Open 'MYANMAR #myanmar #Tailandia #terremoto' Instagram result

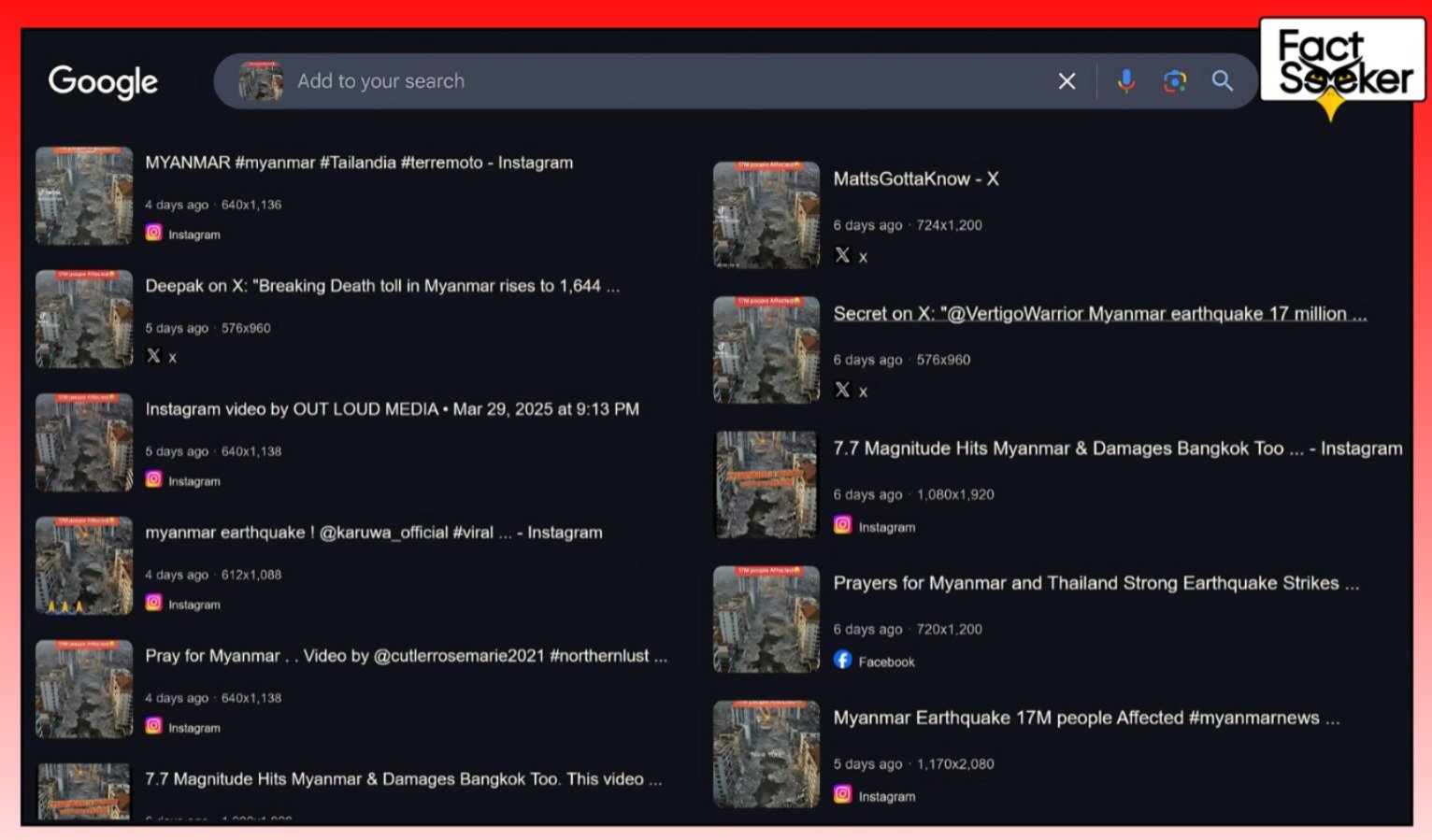(x=359, y=163)
